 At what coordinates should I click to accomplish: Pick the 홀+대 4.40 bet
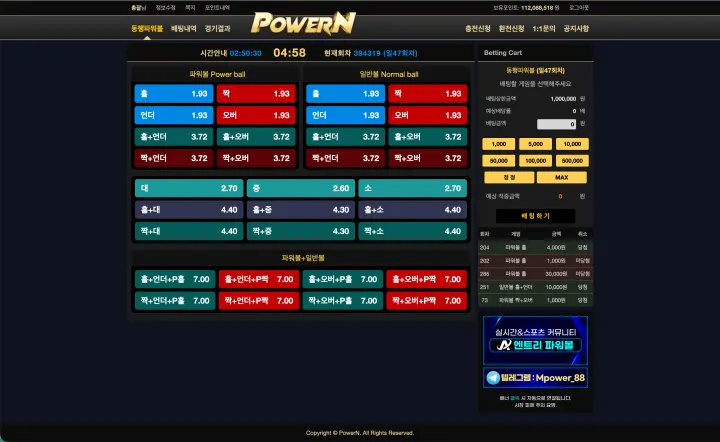click(x=189, y=210)
